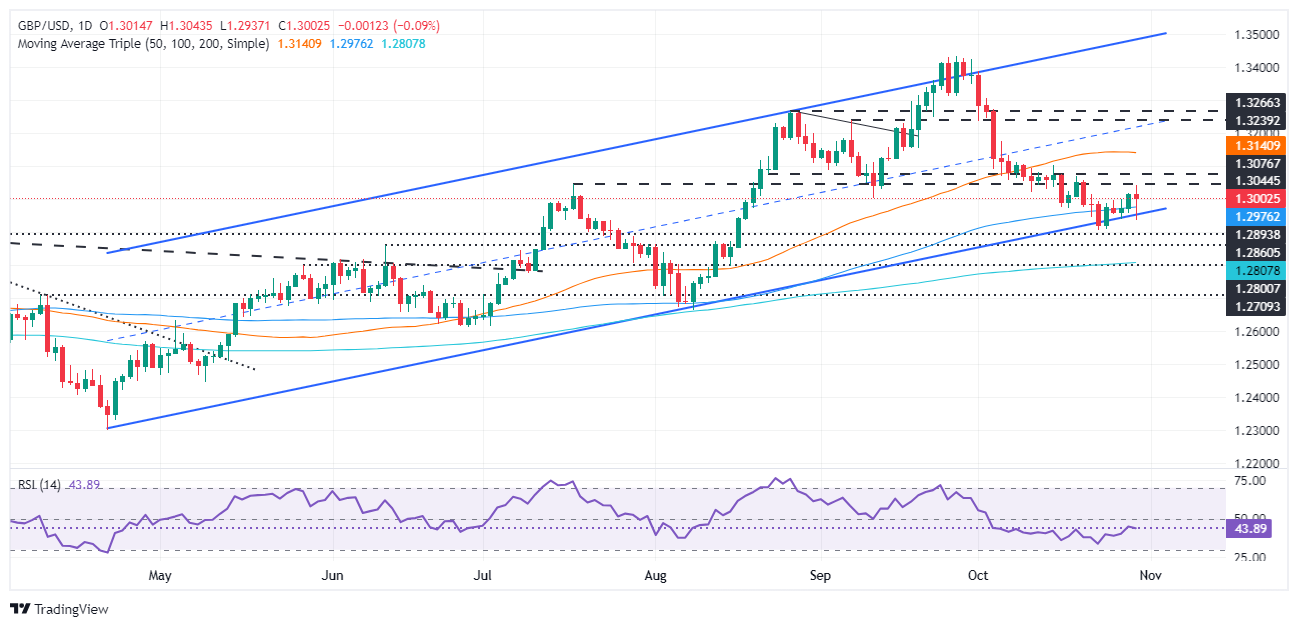This screenshot has height=627, width=1298.
Task: Click the Nov label on time axis
Action: (1150, 576)
